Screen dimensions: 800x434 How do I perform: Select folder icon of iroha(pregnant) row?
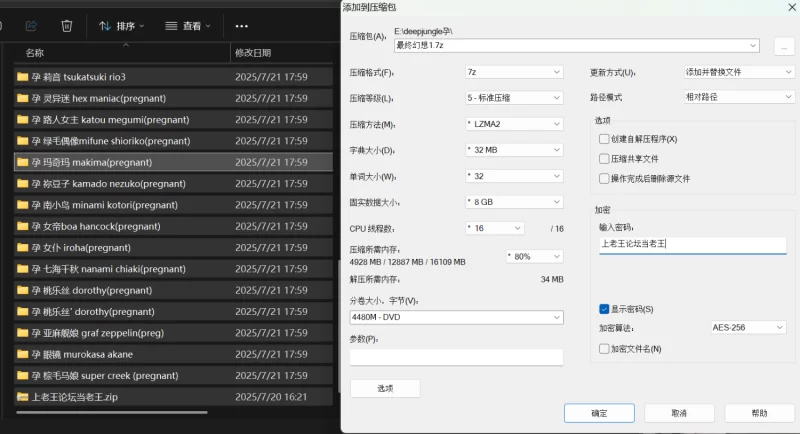[22, 248]
